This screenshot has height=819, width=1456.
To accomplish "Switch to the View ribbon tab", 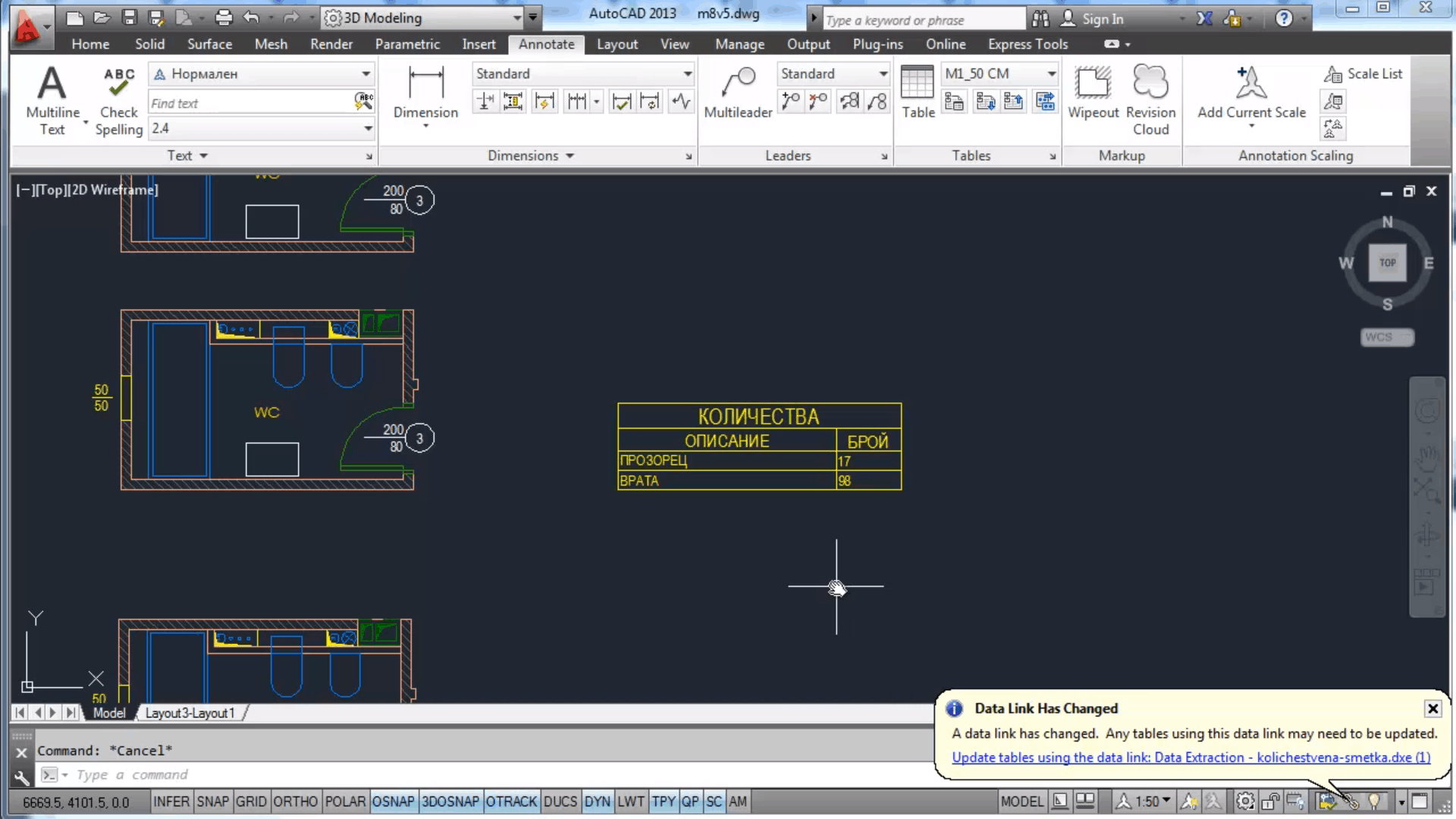I will click(x=674, y=44).
